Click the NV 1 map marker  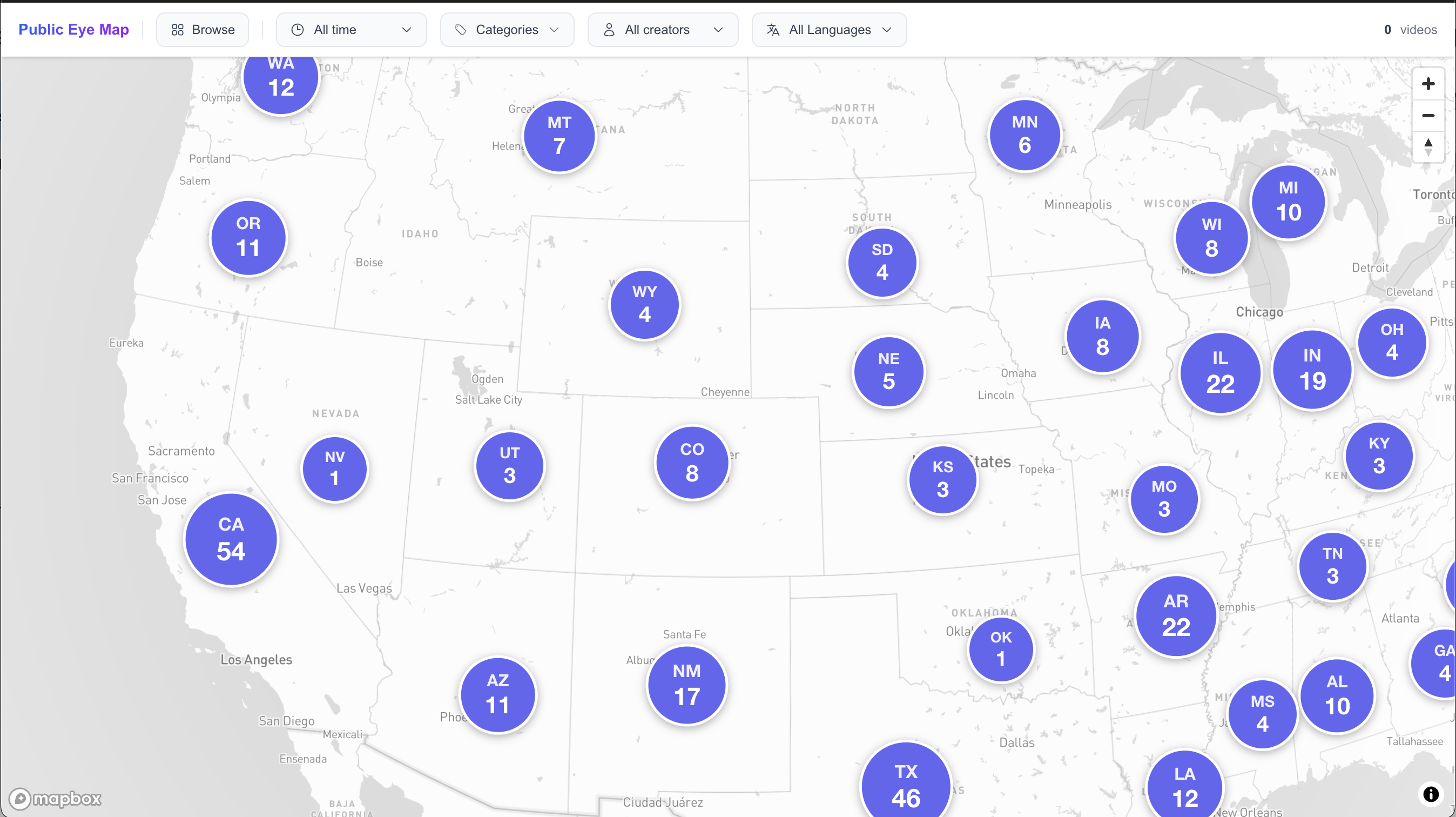coord(335,468)
